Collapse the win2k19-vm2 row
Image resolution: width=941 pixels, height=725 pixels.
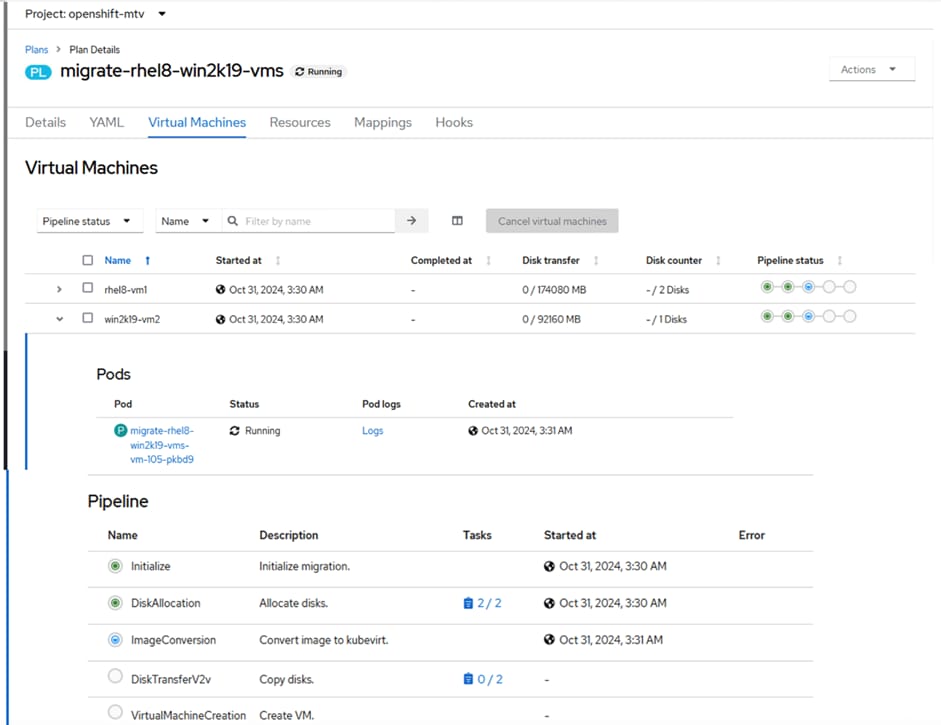pyautogui.click(x=59, y=319)
